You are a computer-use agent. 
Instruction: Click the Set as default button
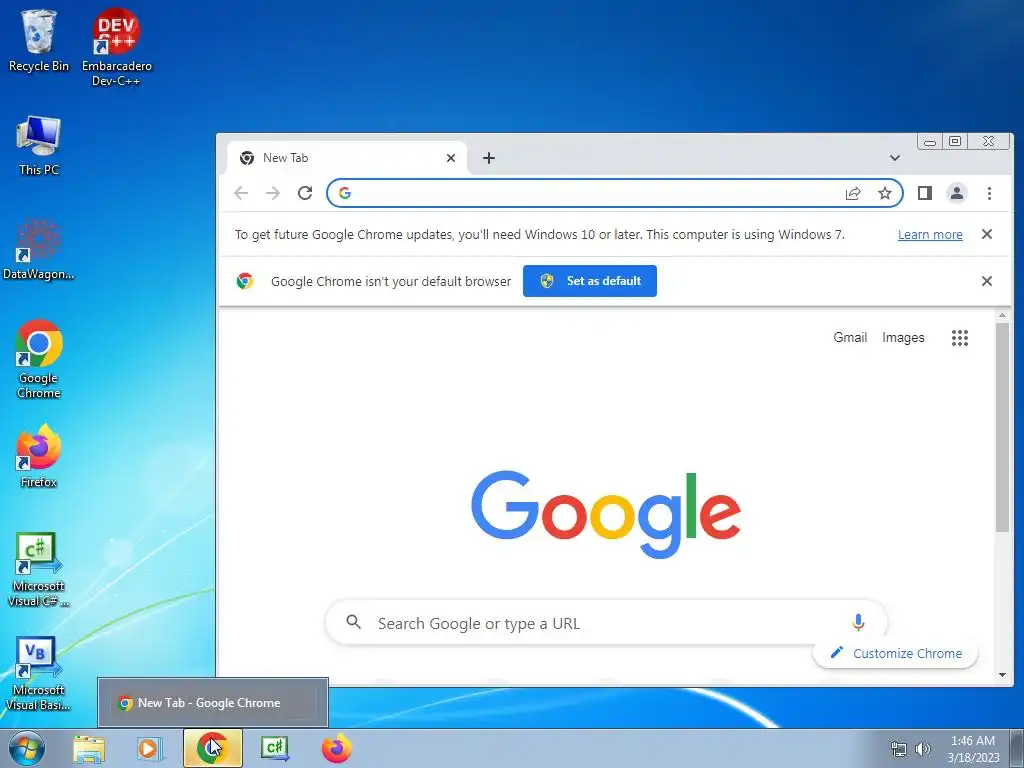tap(590, 281)
